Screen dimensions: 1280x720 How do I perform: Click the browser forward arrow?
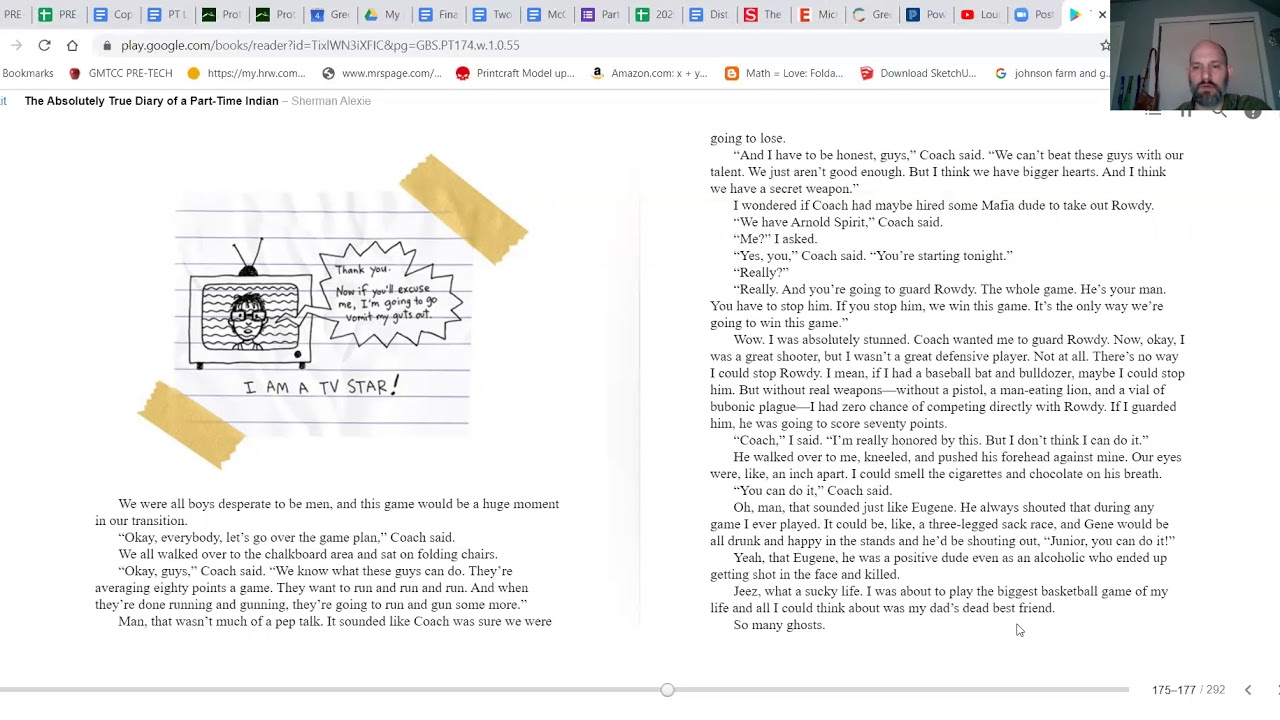pos(16,45)
